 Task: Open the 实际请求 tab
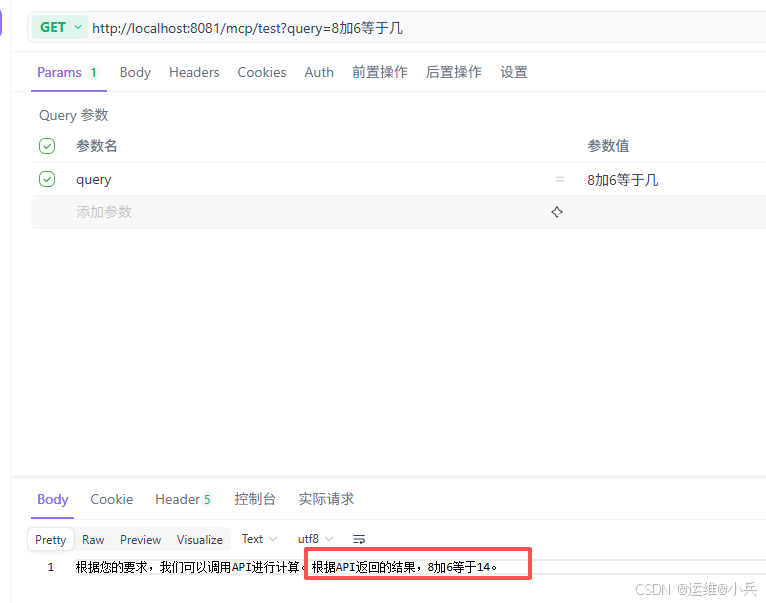point(326,499)
